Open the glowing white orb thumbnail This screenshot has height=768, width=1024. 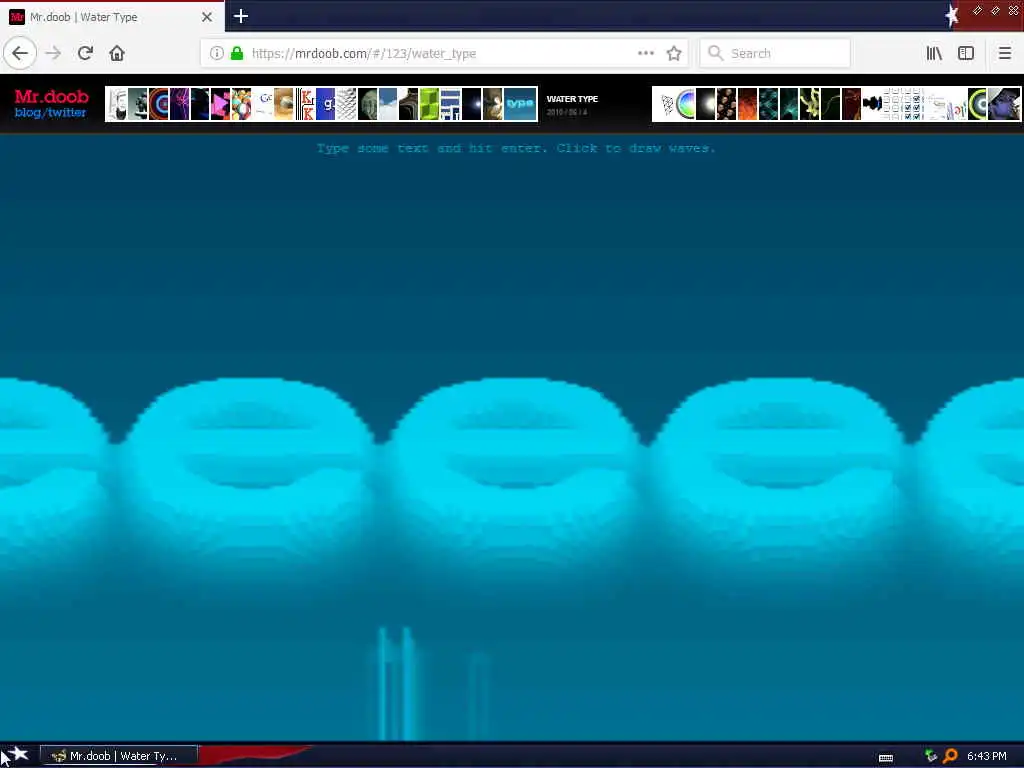point(706,104)
